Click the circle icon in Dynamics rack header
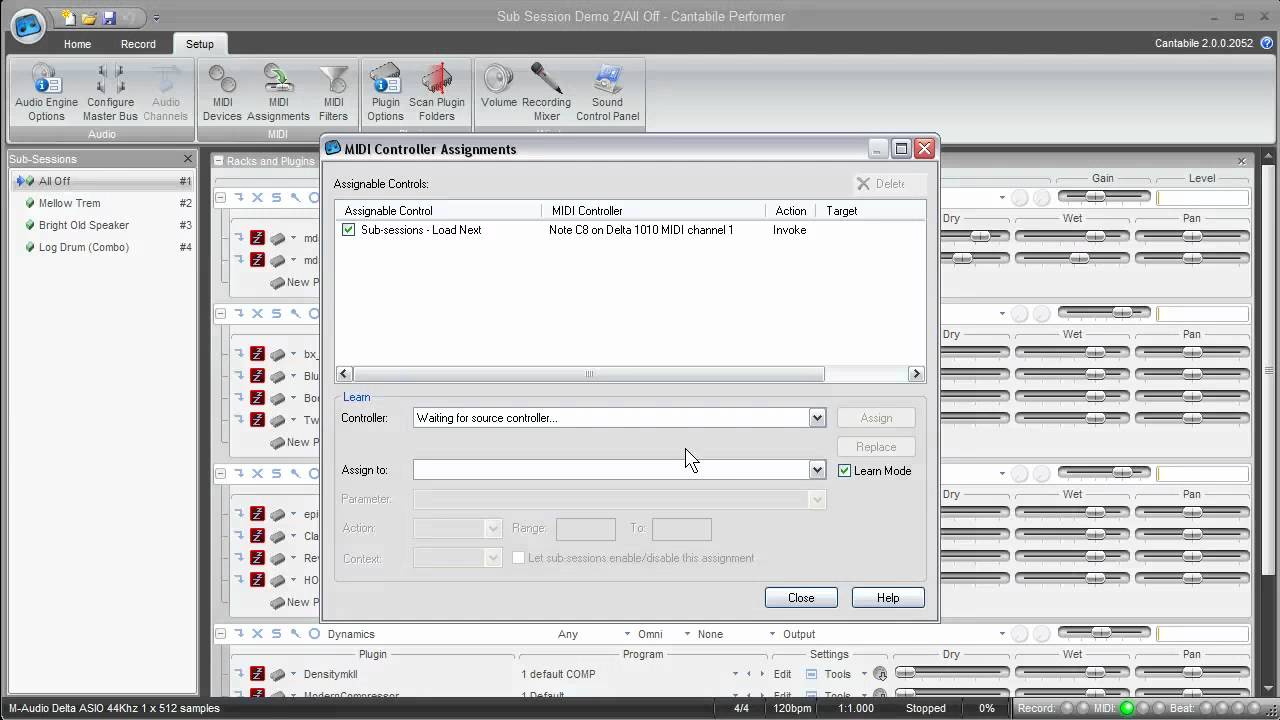 [314, 634]
